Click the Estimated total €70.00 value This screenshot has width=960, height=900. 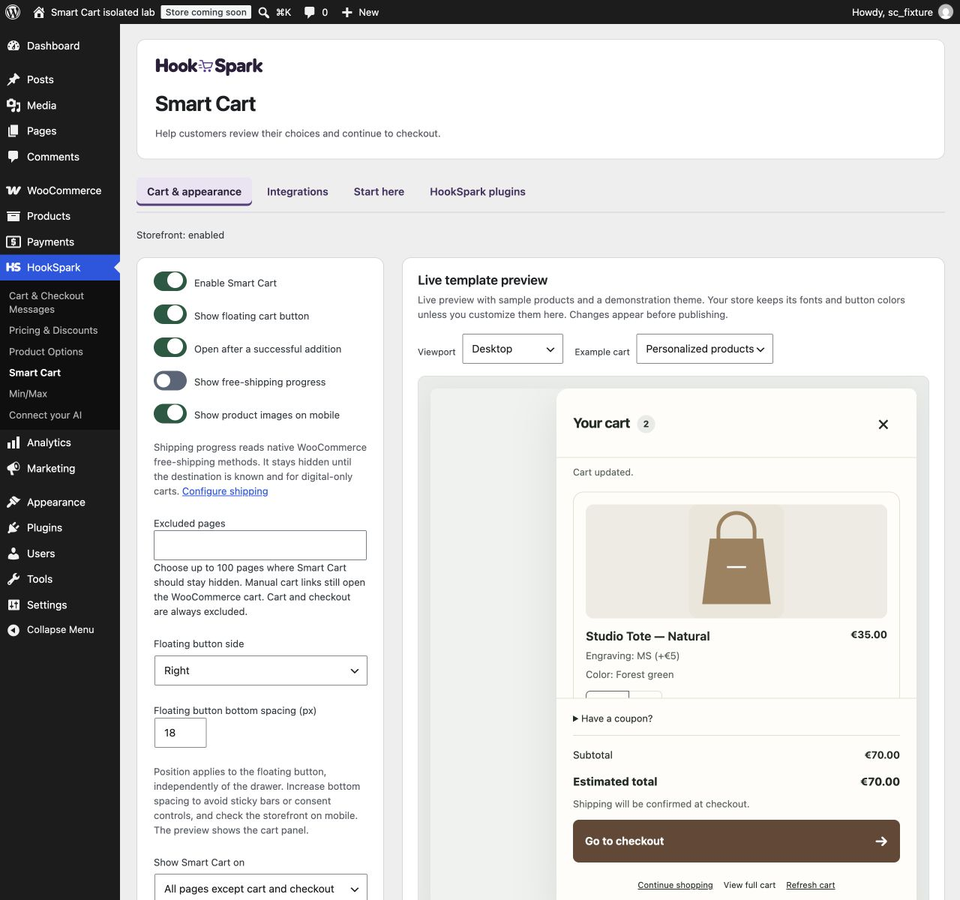(x=880, y=782)
